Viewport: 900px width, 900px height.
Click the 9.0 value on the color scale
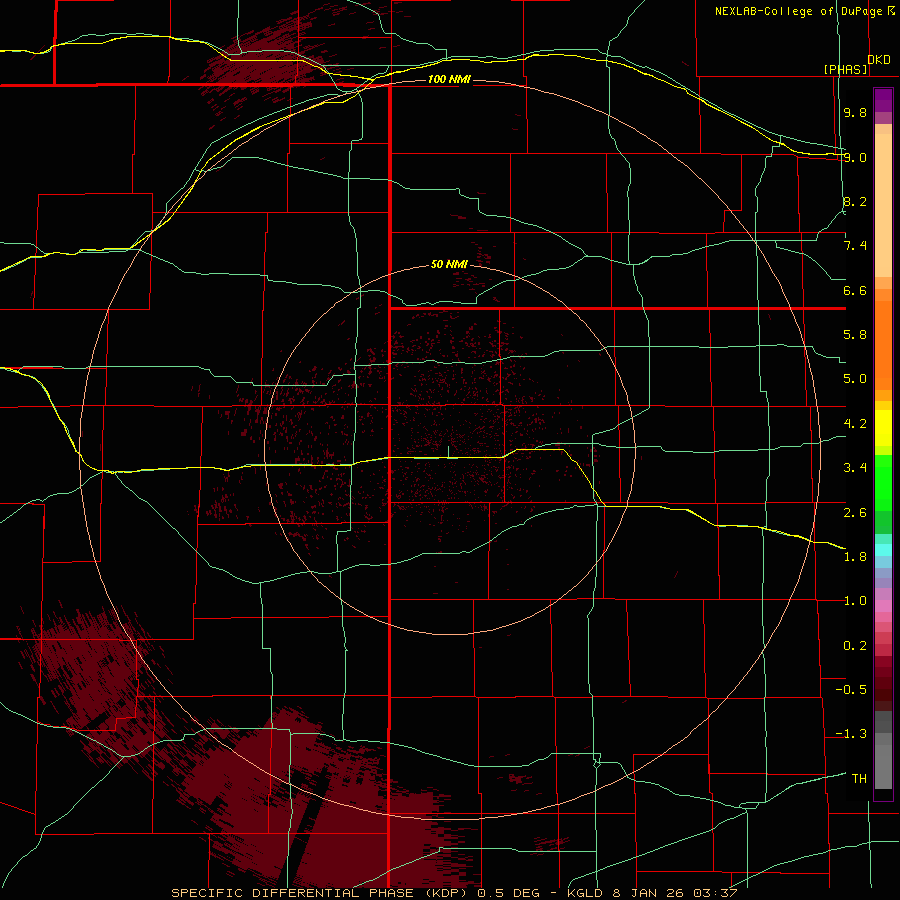pyautogui.click(x=855, y=157)
